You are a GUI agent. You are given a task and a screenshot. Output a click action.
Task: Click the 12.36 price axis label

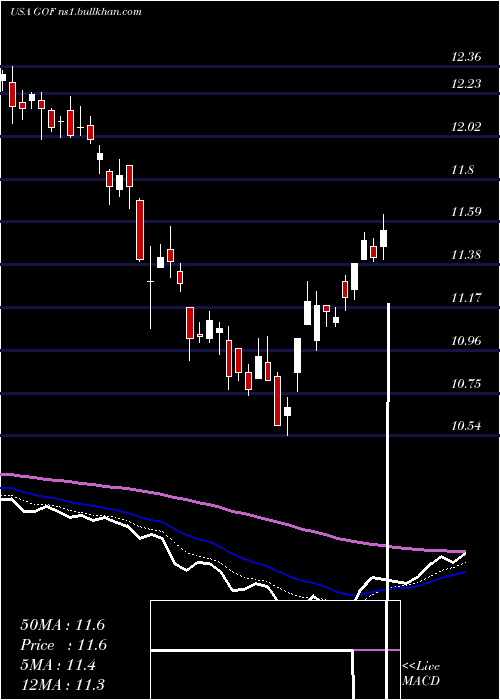pyautogui.click(x=466, y=57)
